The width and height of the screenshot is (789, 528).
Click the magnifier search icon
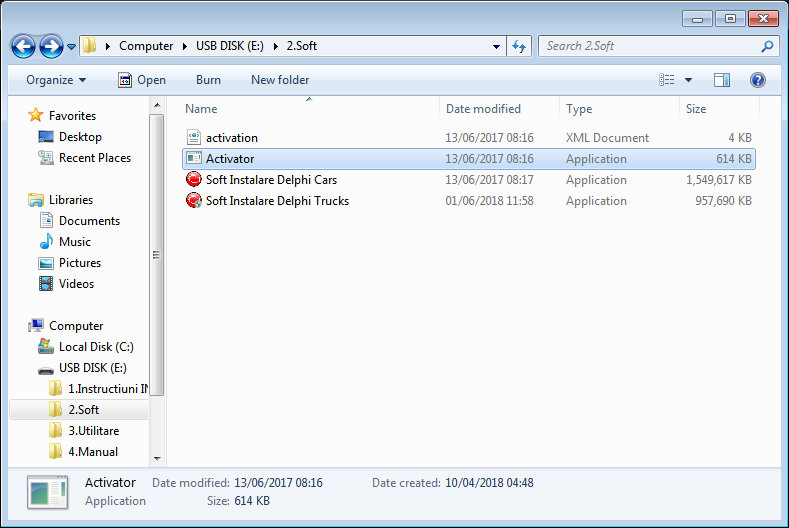point(767,46)
